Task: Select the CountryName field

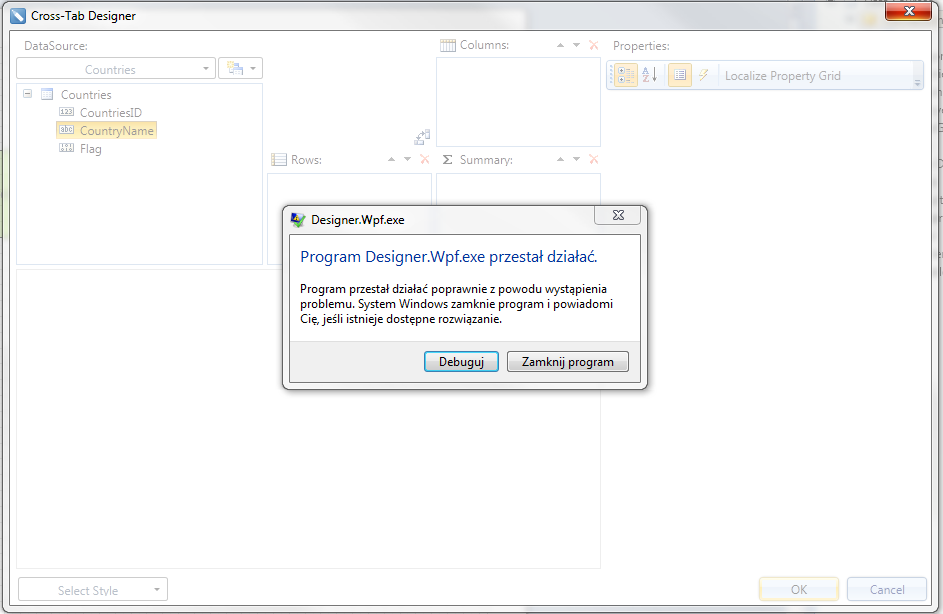Action: click(107, 130)
